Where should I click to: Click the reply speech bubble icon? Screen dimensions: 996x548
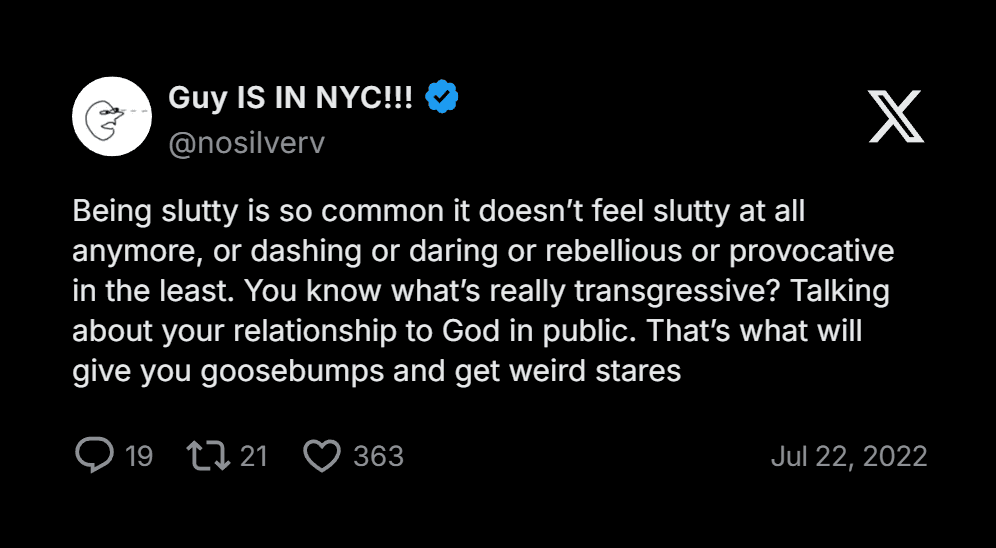click(x=94, y=456)
